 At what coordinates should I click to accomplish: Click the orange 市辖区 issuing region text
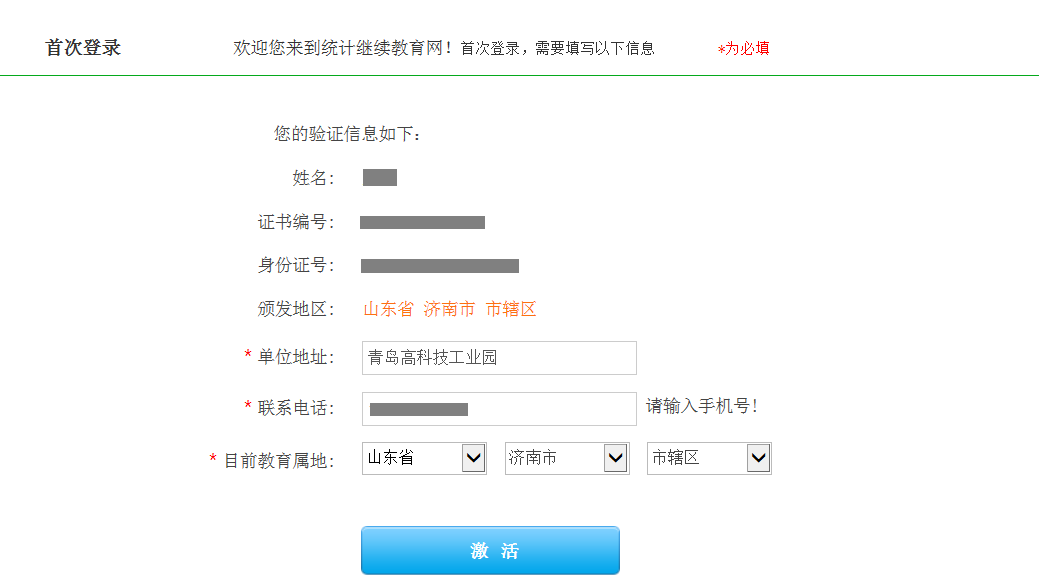click(511, 309)
